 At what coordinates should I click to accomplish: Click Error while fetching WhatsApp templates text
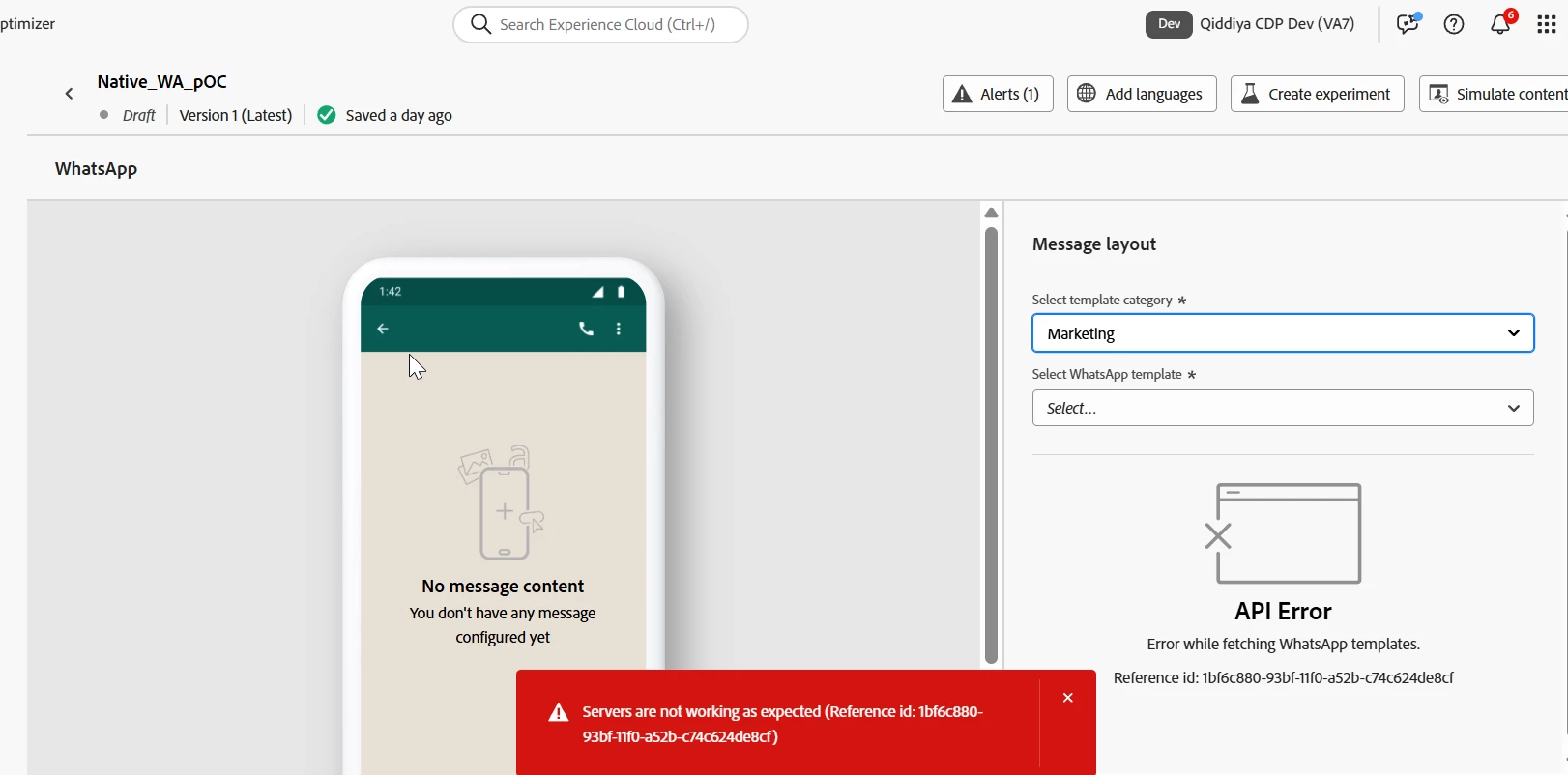(1283, 645)
